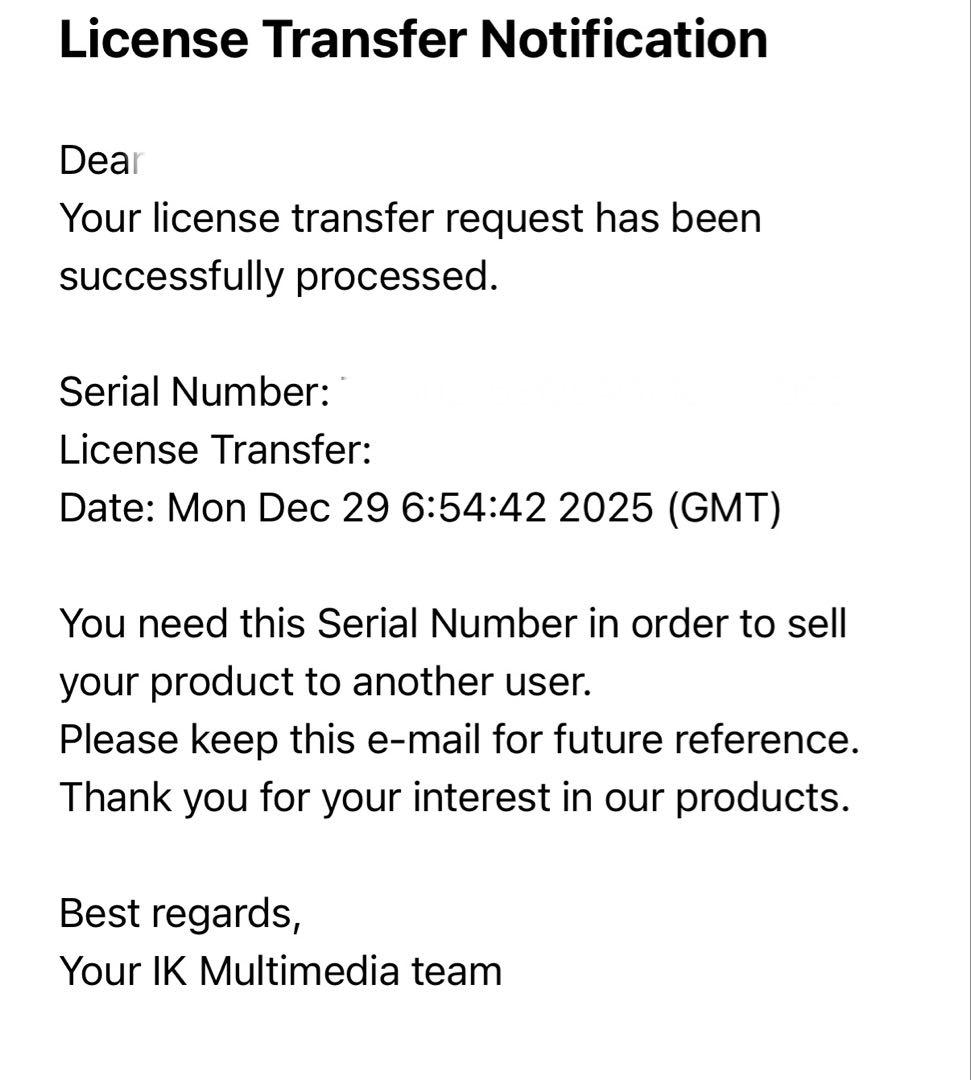The image size is (971, 1080).
Task: Click the Mon Dec 29 date text
Action: click(x=277, y=508)
